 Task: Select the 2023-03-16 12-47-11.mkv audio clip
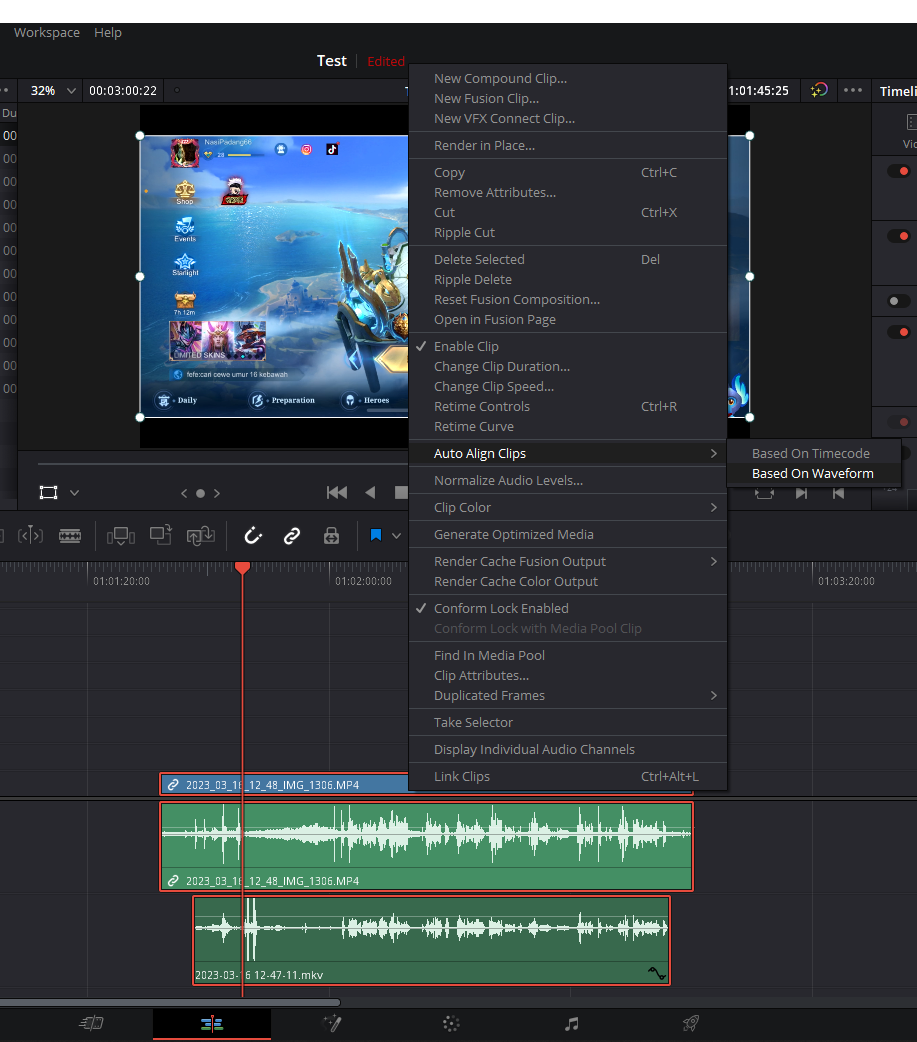[431, 940]
